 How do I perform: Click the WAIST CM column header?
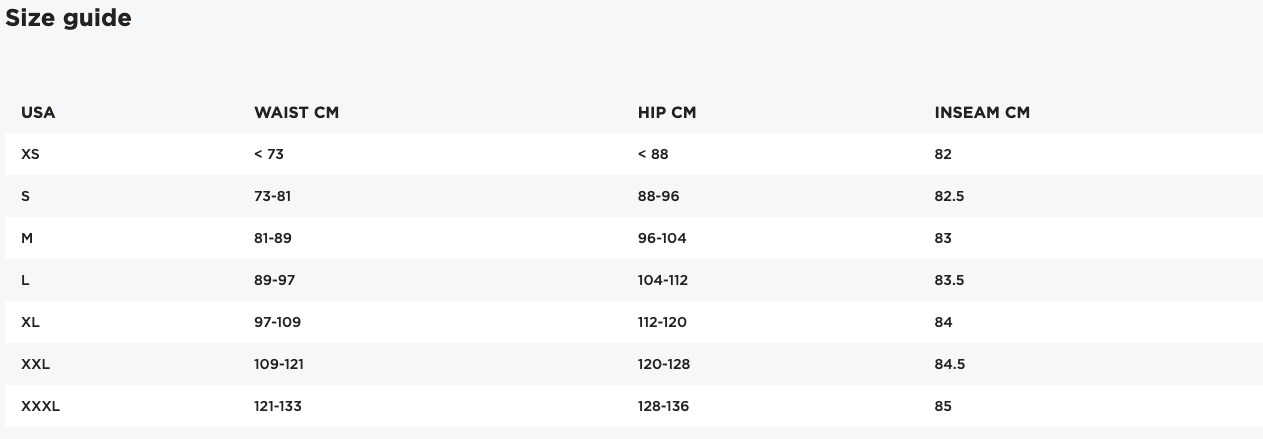(297, 113)
